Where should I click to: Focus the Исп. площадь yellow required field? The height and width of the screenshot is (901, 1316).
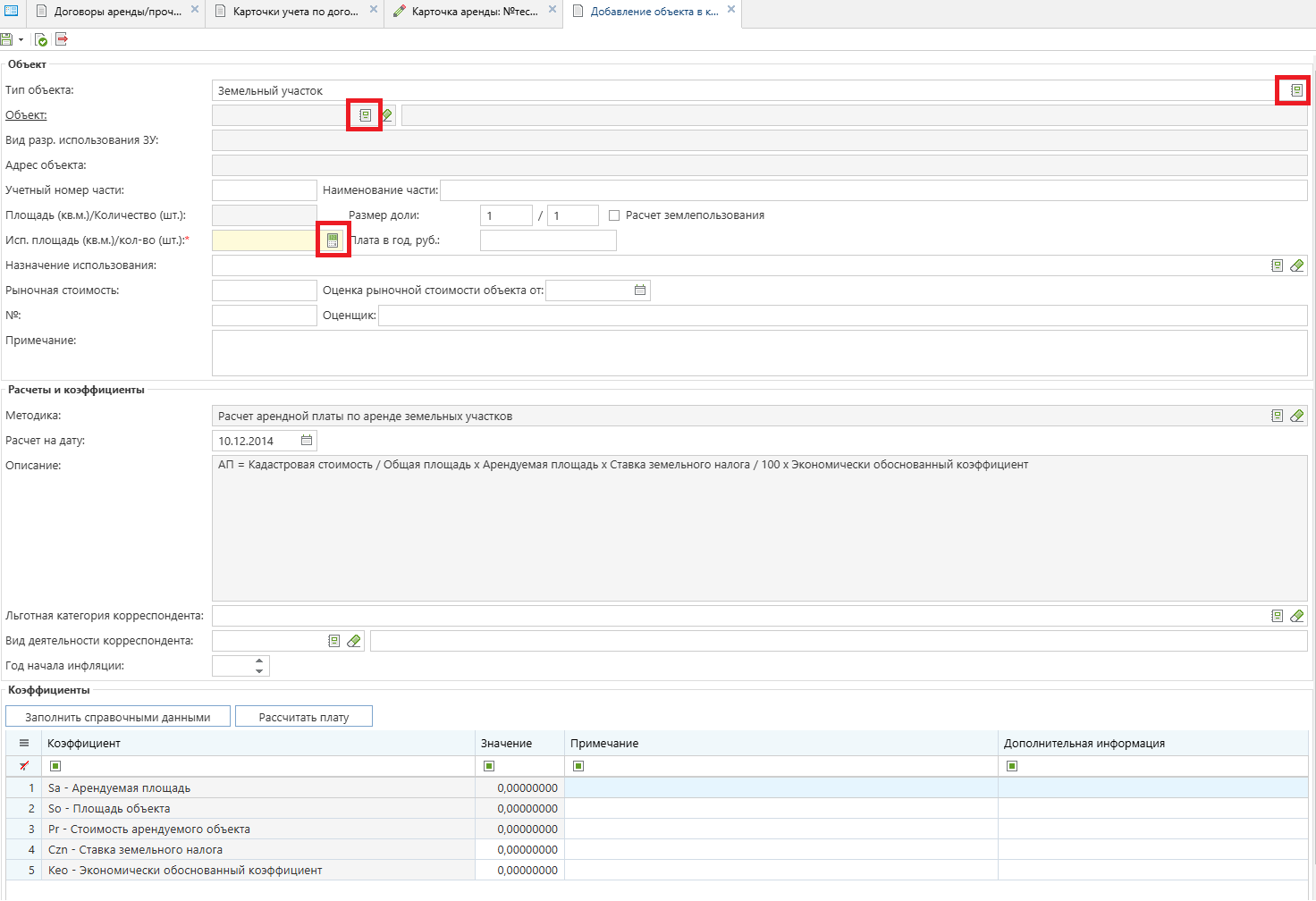coord(265,240)
